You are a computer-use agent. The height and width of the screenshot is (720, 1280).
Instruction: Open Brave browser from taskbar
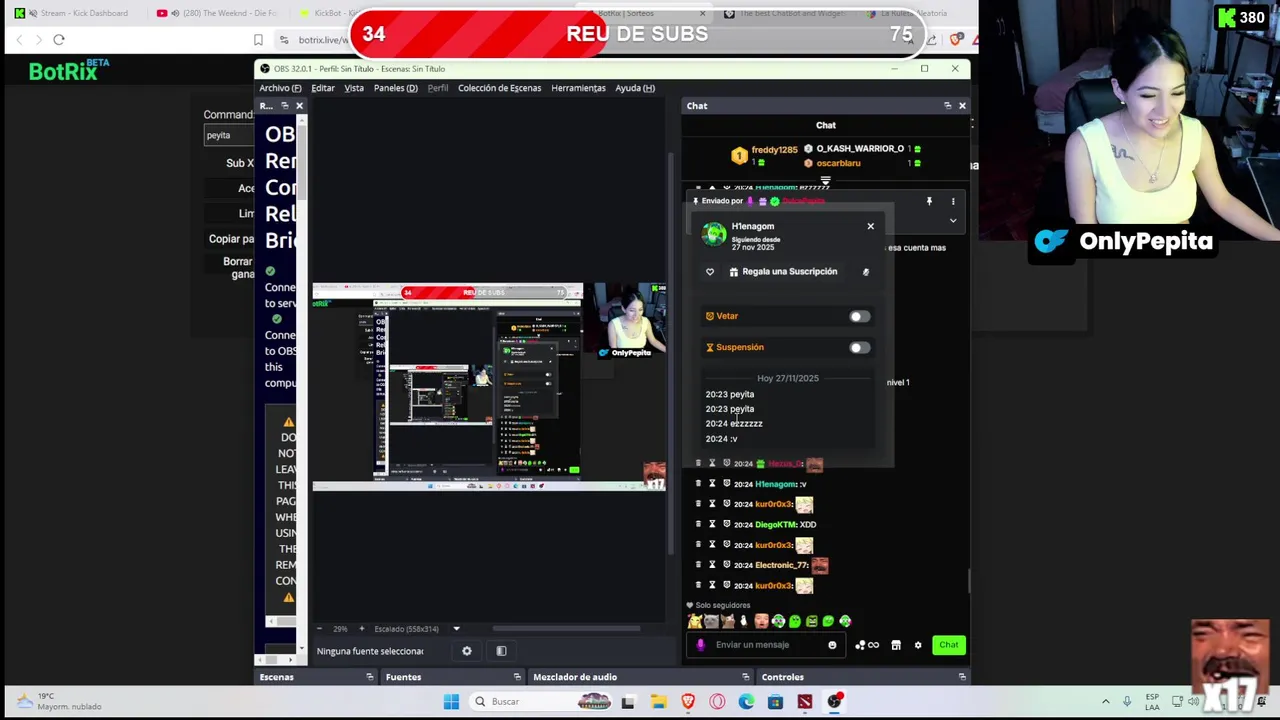coord(688,702)
